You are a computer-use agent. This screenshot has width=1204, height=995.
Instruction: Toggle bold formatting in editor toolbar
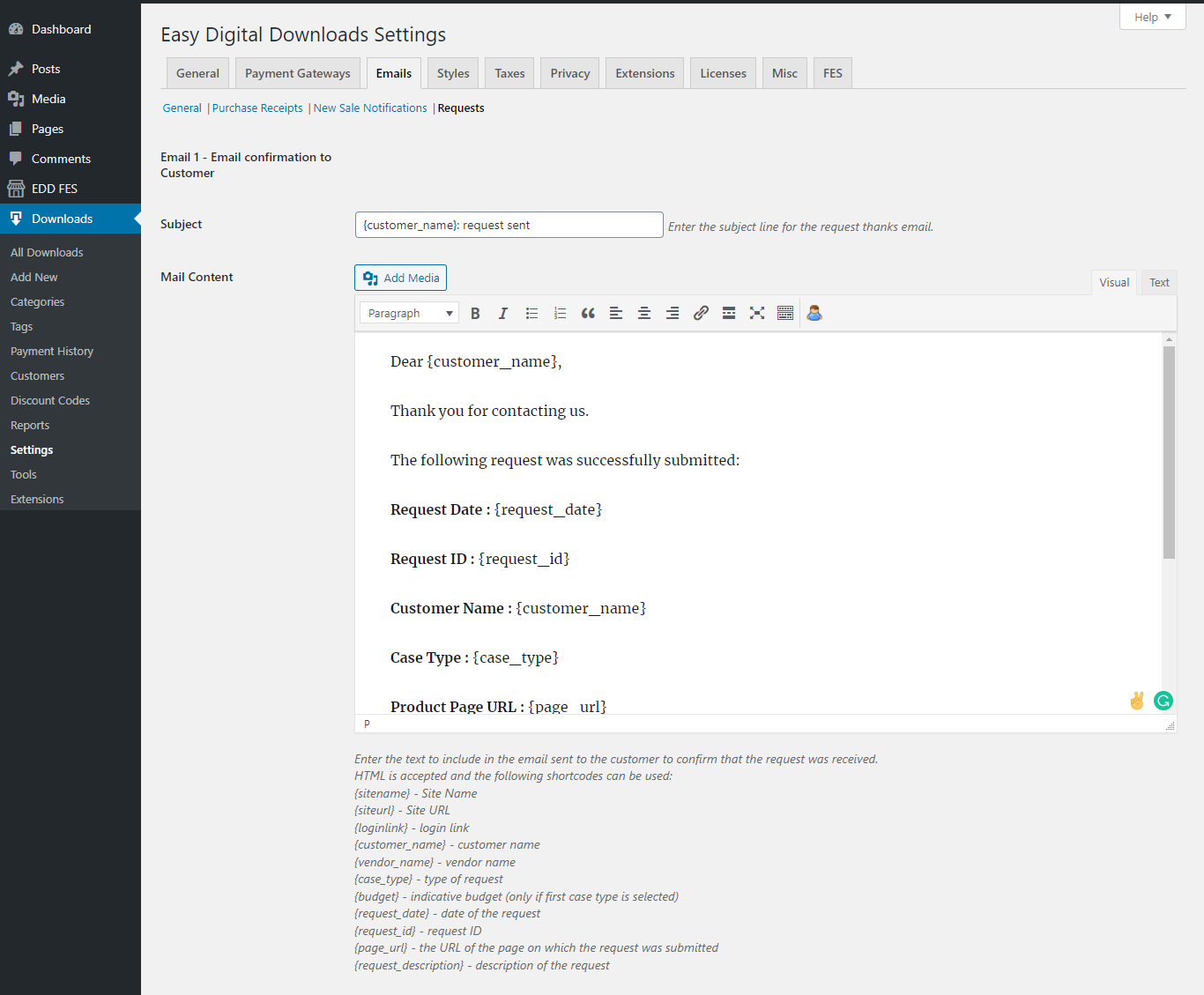tap(475, 313)
